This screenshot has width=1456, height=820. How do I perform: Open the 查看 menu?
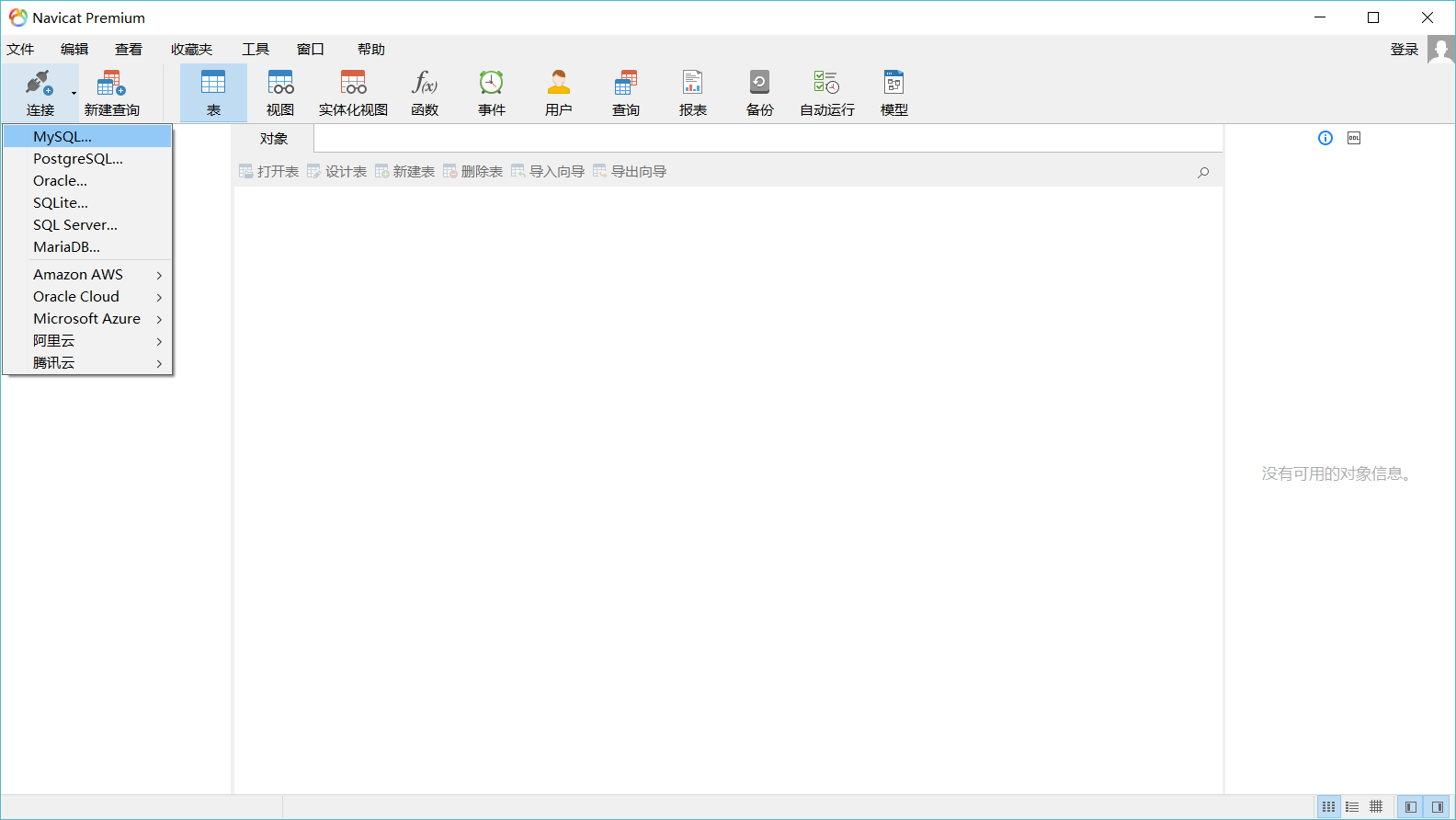click(x=129, y=50)
